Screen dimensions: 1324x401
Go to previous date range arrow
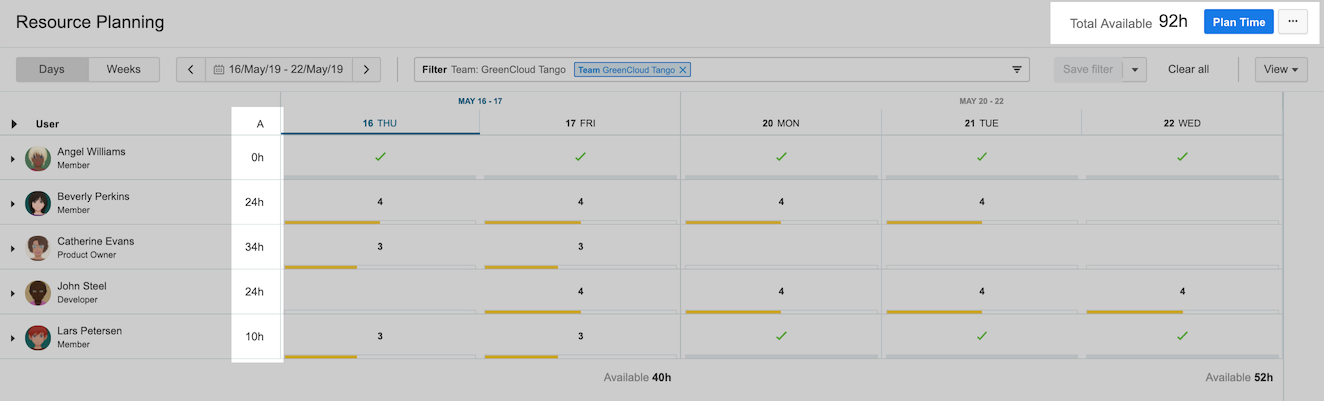pos(191,70)
